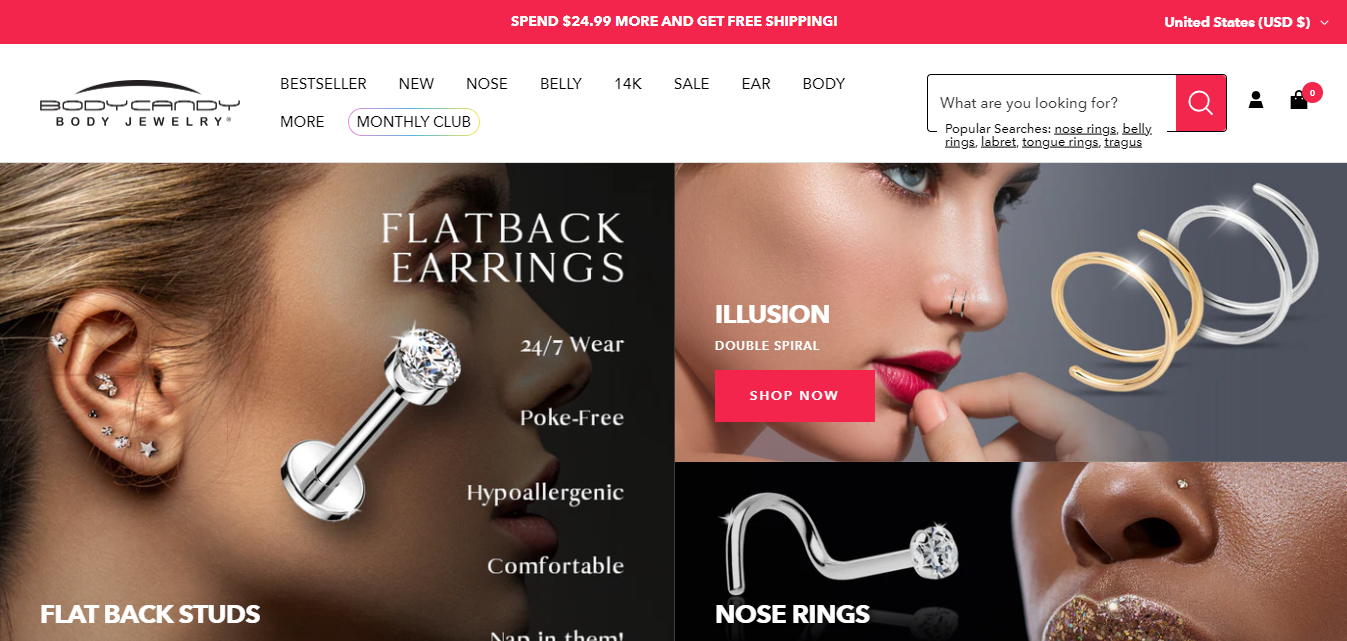The width and height of the screenshot is (1347, 641).
Task: Focus the 'What are you looking for?' field
Action: (x=1052, y=103)
